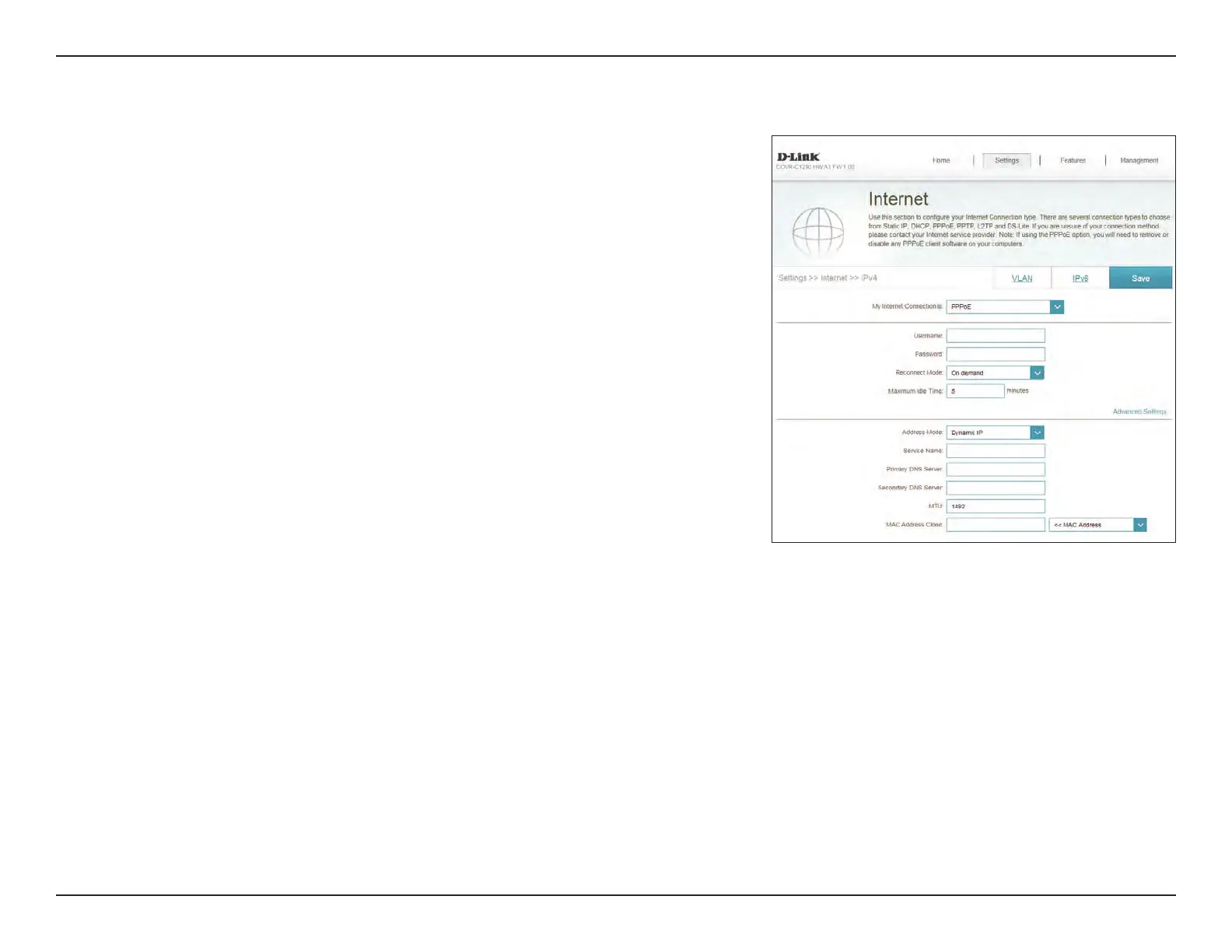The height and width of the screenshot is (952, 1232).
Task: Click the MTU field showing 1492
Action: [996, 506]
